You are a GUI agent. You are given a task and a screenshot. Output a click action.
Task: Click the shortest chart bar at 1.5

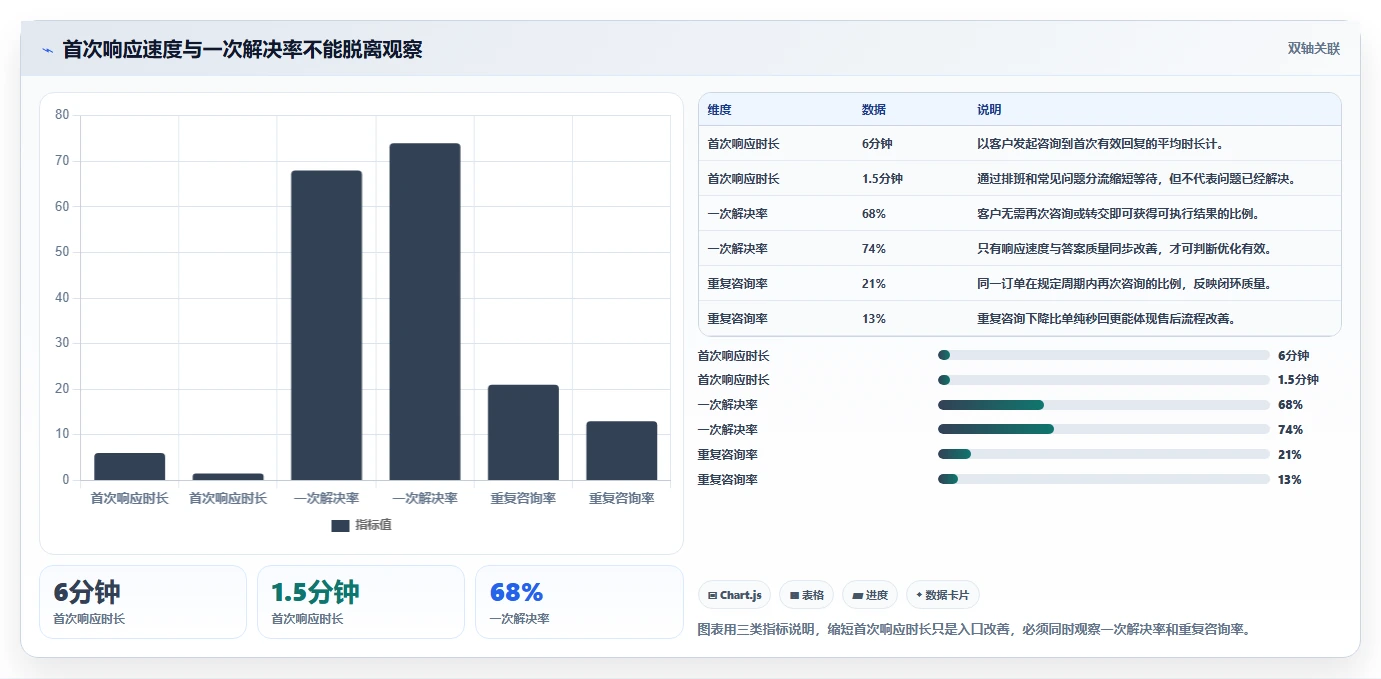[228, 477]
